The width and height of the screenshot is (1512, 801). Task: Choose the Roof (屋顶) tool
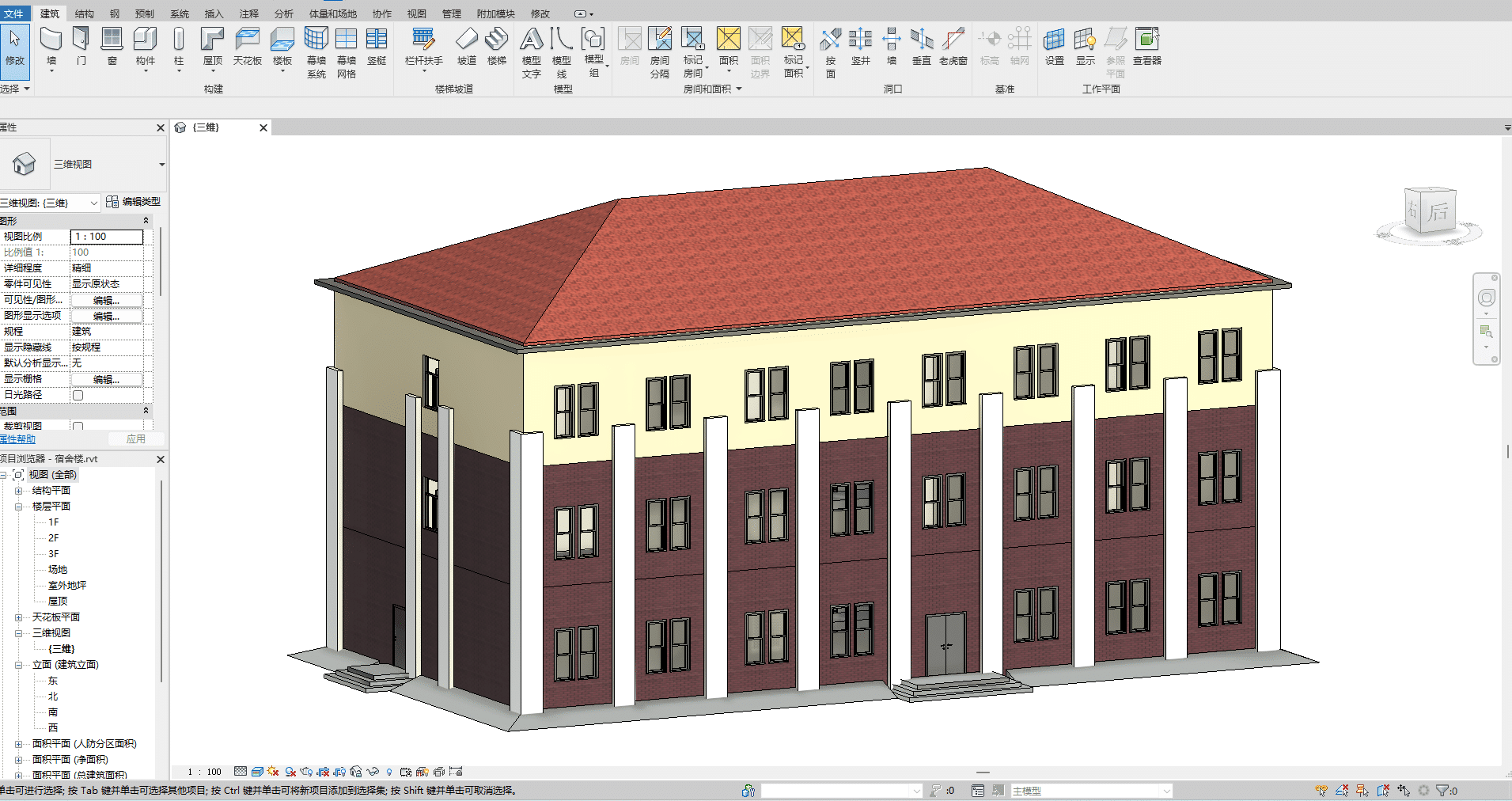click(212, 40)
